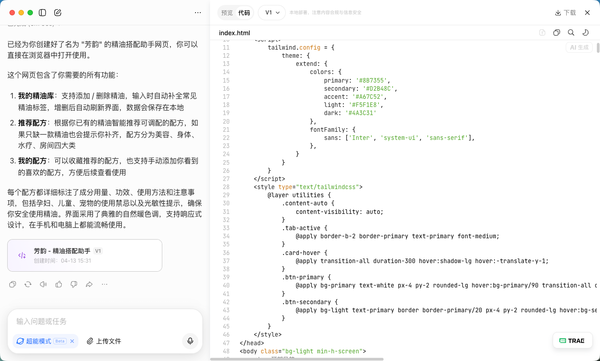600x361 pixels.
Task: Remove 超能模式 with its X
Action: tap(72, 341)
